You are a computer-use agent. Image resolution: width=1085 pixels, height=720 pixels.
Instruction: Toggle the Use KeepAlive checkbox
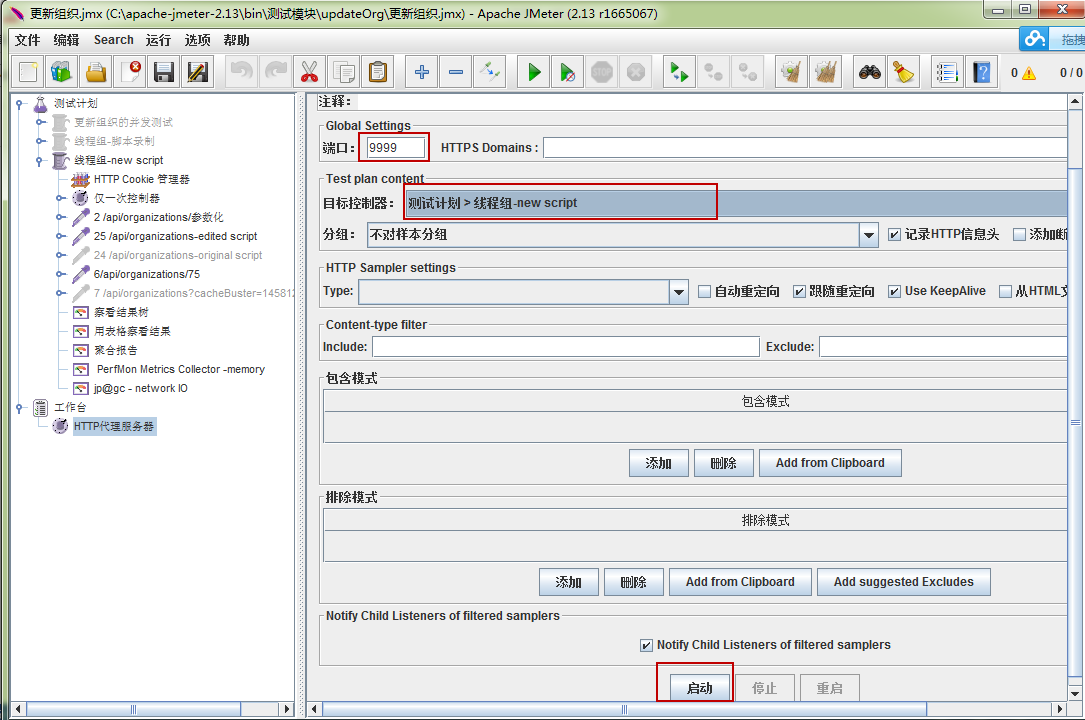point(894,291)
